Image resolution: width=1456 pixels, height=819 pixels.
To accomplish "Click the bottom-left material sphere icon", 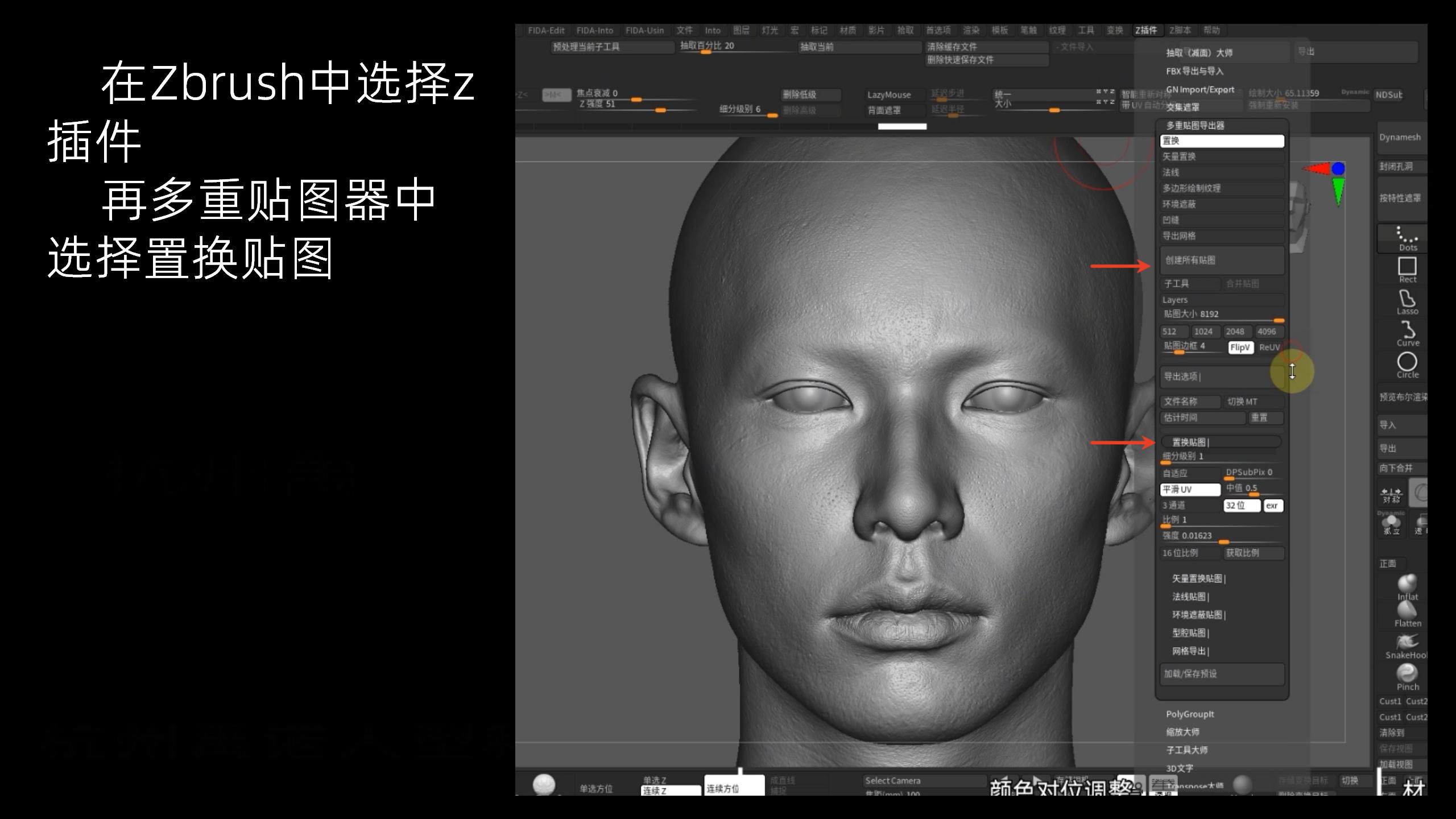I will tap(544, 784).
